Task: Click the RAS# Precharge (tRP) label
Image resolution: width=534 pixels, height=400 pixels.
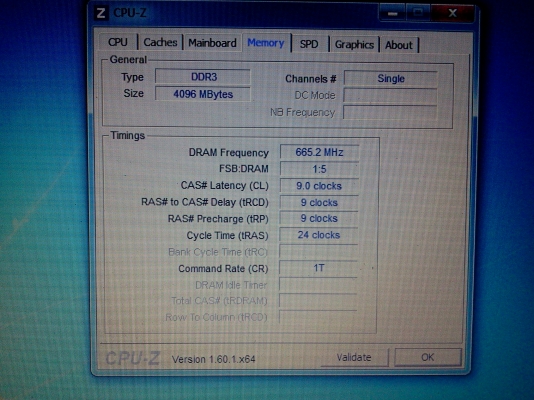Action: tap(218, 219)
